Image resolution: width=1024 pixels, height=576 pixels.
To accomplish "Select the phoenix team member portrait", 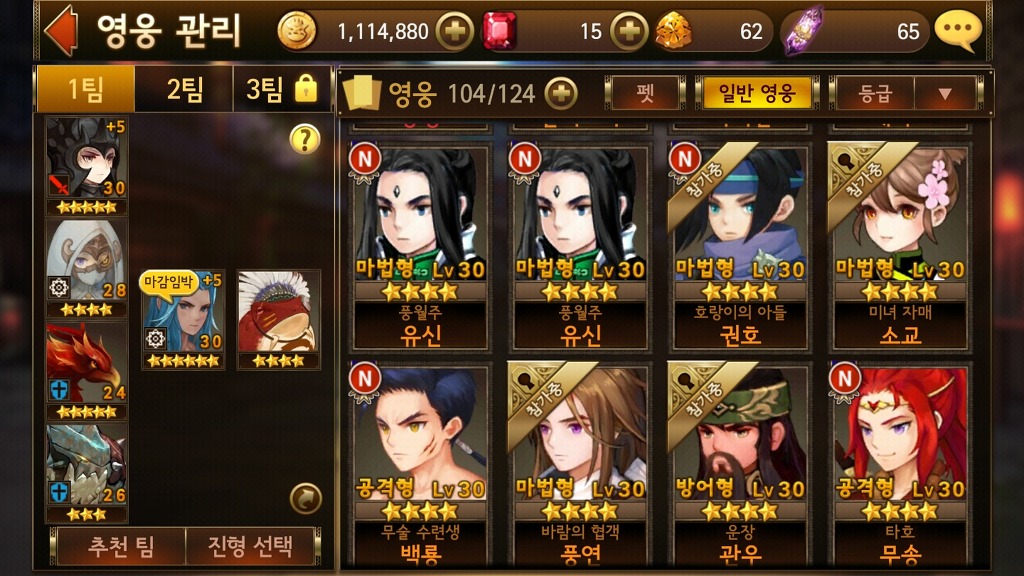I will pos(86,370).
